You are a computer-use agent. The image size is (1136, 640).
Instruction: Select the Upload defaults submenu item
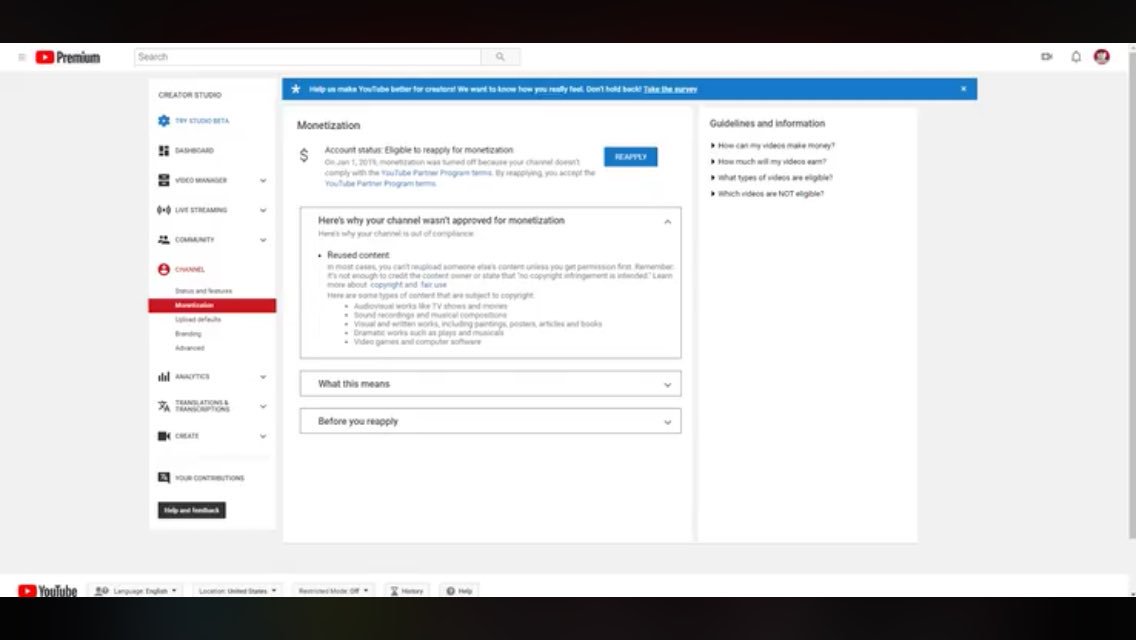(x=198, y=320)
